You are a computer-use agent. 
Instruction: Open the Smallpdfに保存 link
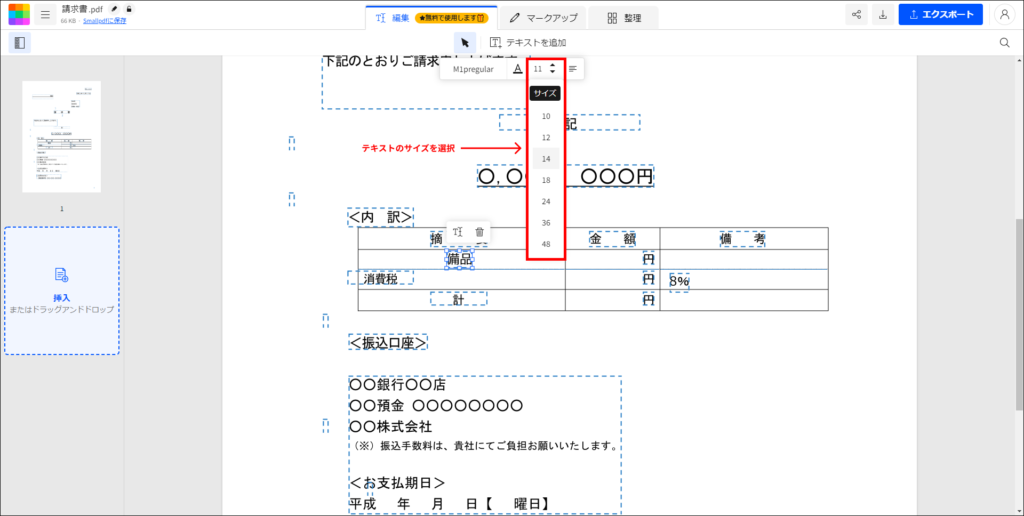point(104,21)
